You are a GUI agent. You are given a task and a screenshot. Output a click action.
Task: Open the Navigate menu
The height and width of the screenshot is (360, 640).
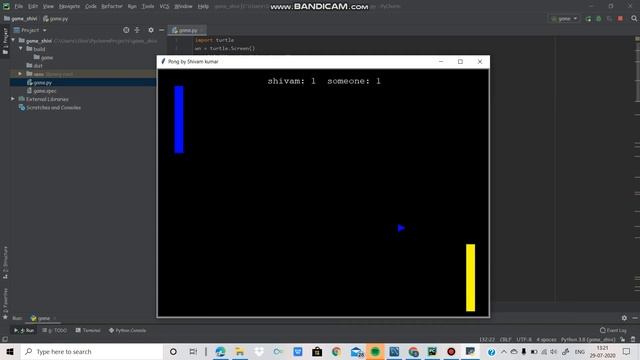[69, 6]
